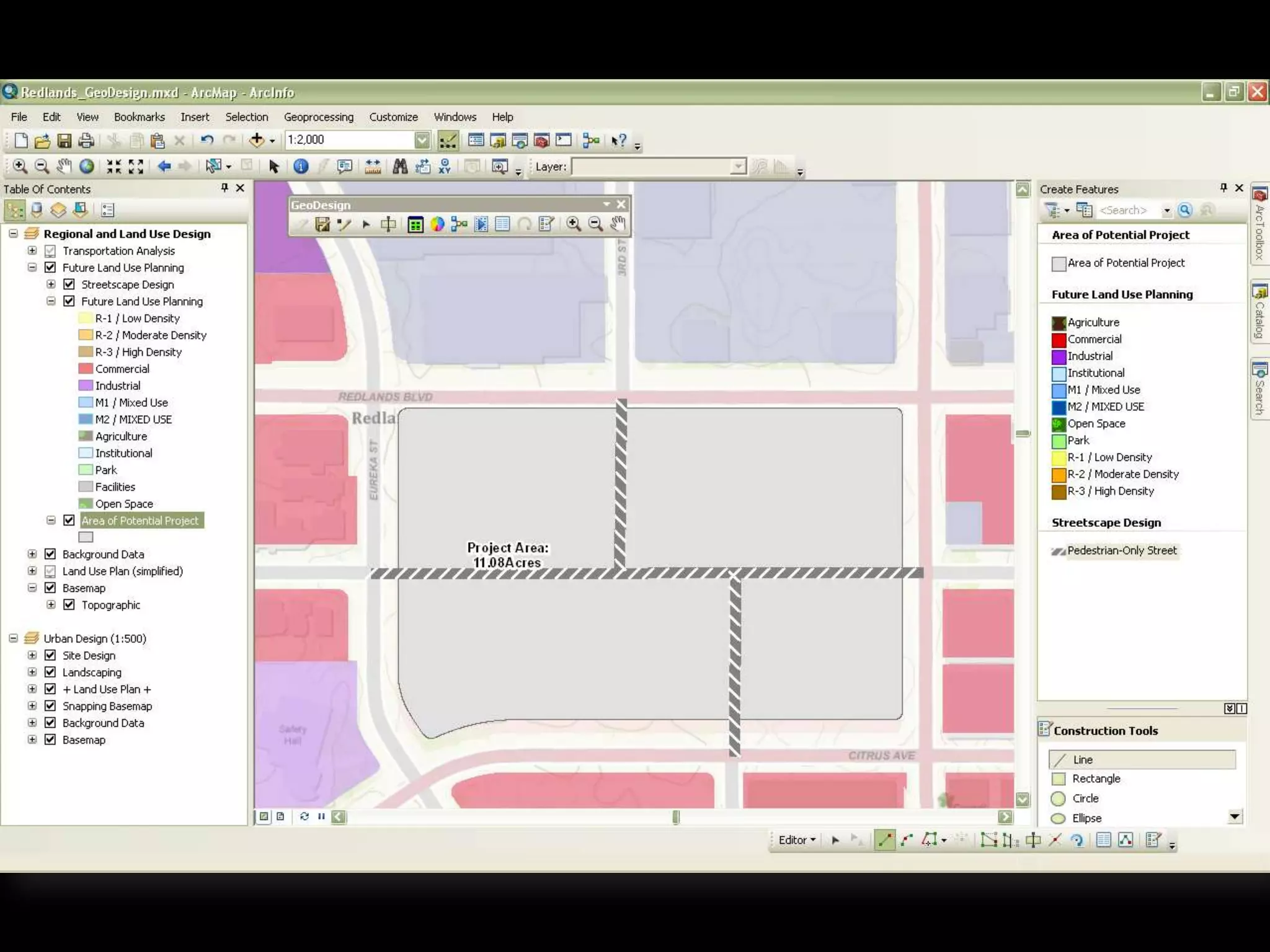Click the GeoDesign toolbar zoom in icon
Image resolution: width=1270 pixels, height=952 pixels.
tap(574, 224)
